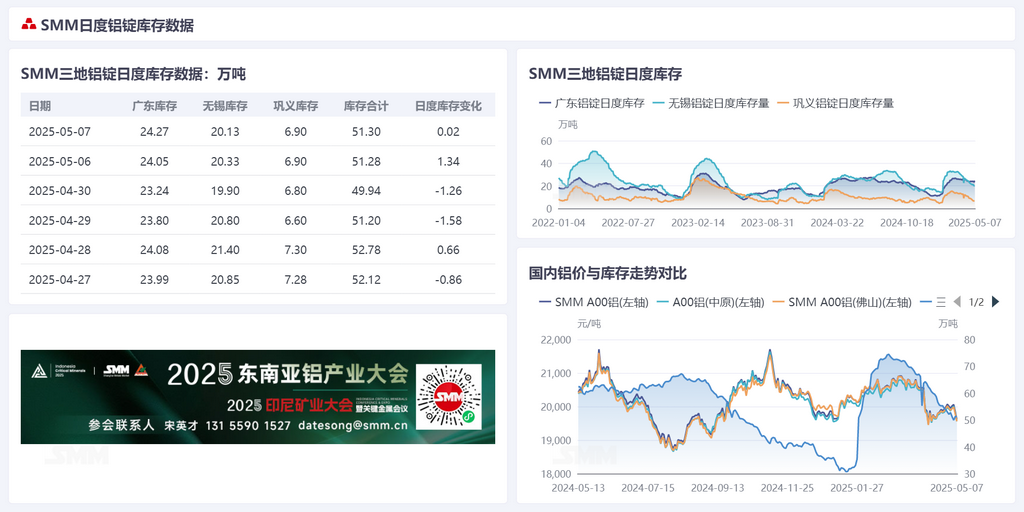Click 巩义库存 value 7.28
The image size is (1024, 512).
(295, 280)
